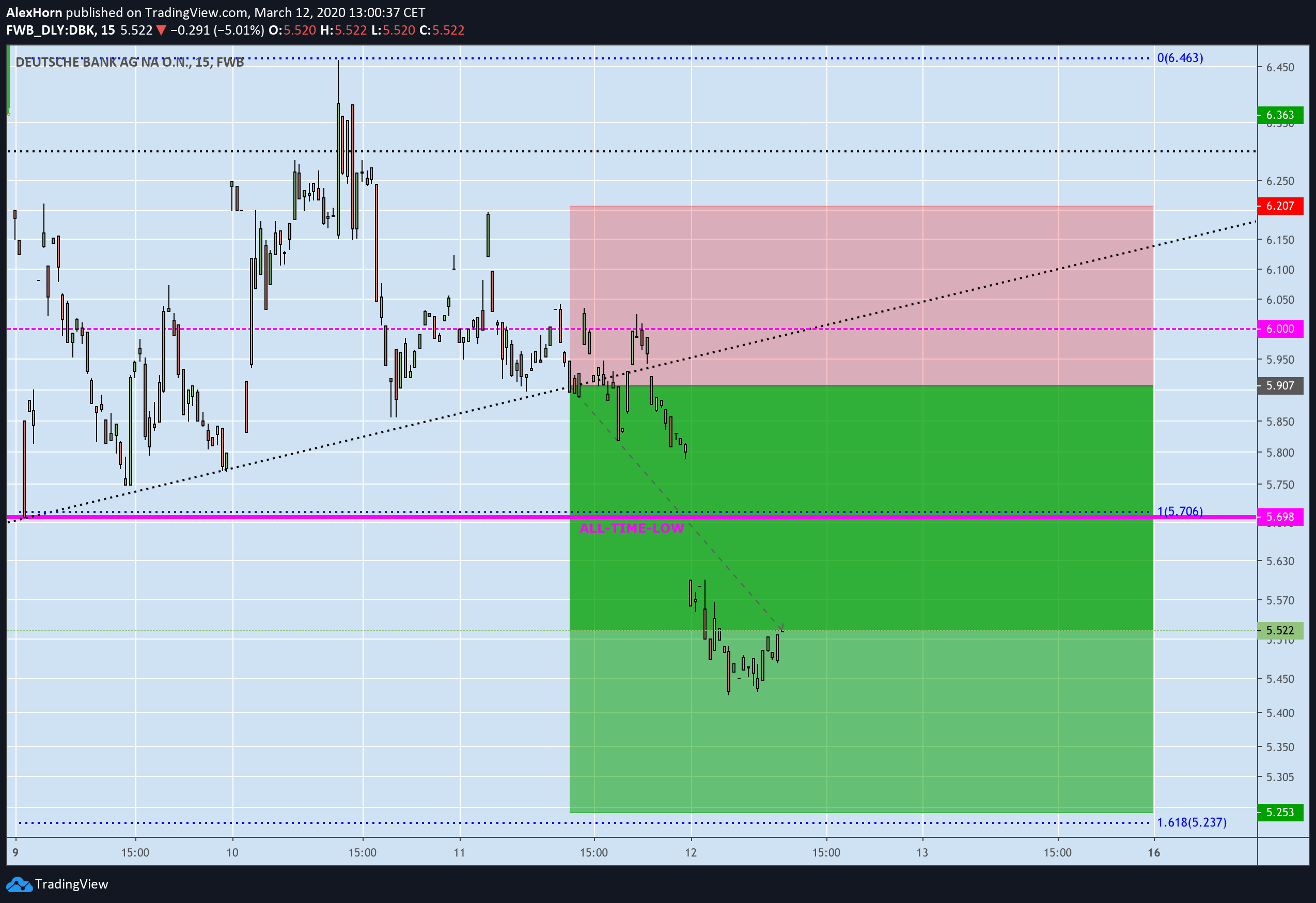The width and height of the screenshot is (1316, 903).
Task: Click the close value C:5.522
Action: click(442, 30)
